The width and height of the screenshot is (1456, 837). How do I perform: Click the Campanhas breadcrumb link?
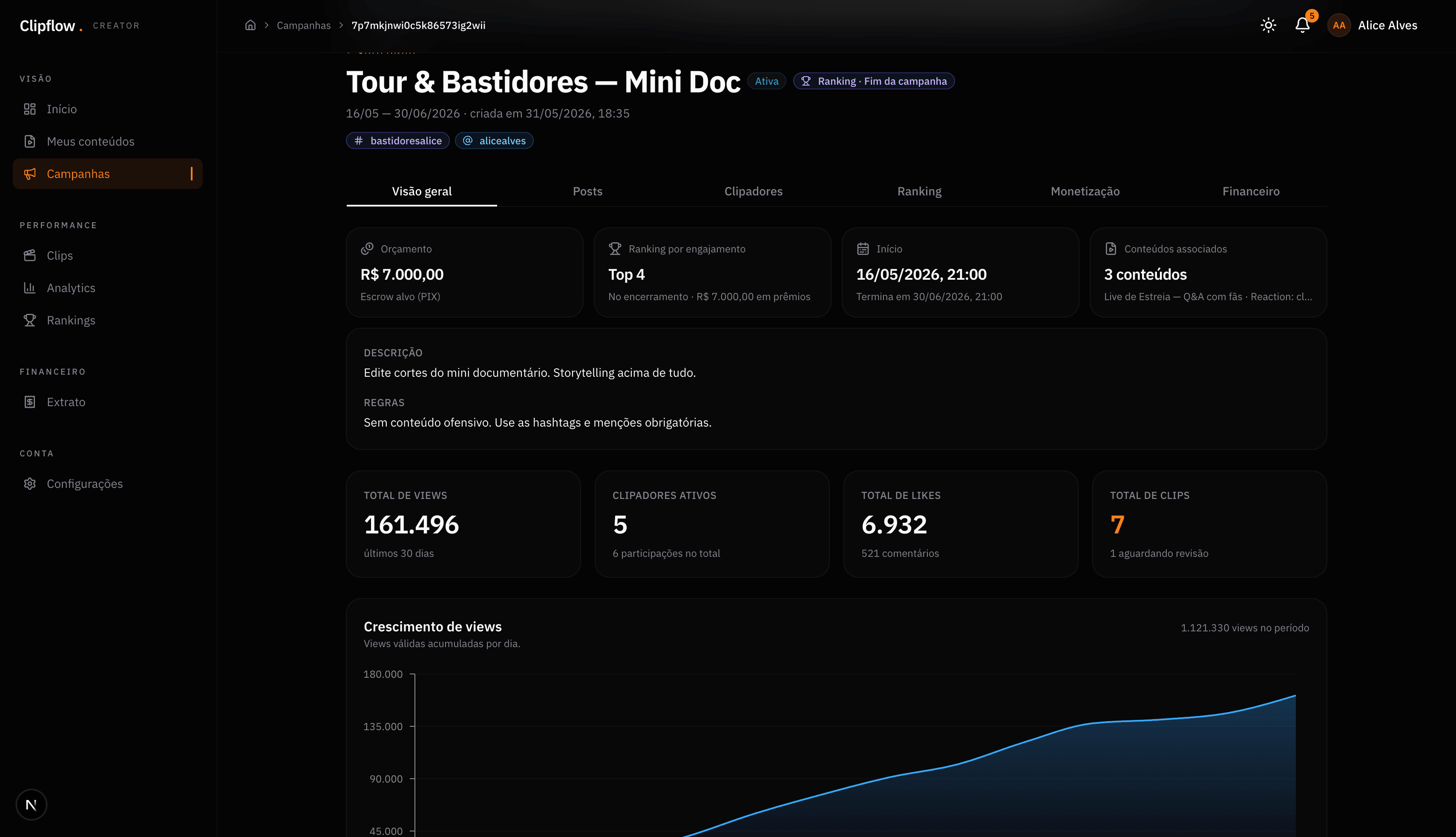tap(304, 25)
